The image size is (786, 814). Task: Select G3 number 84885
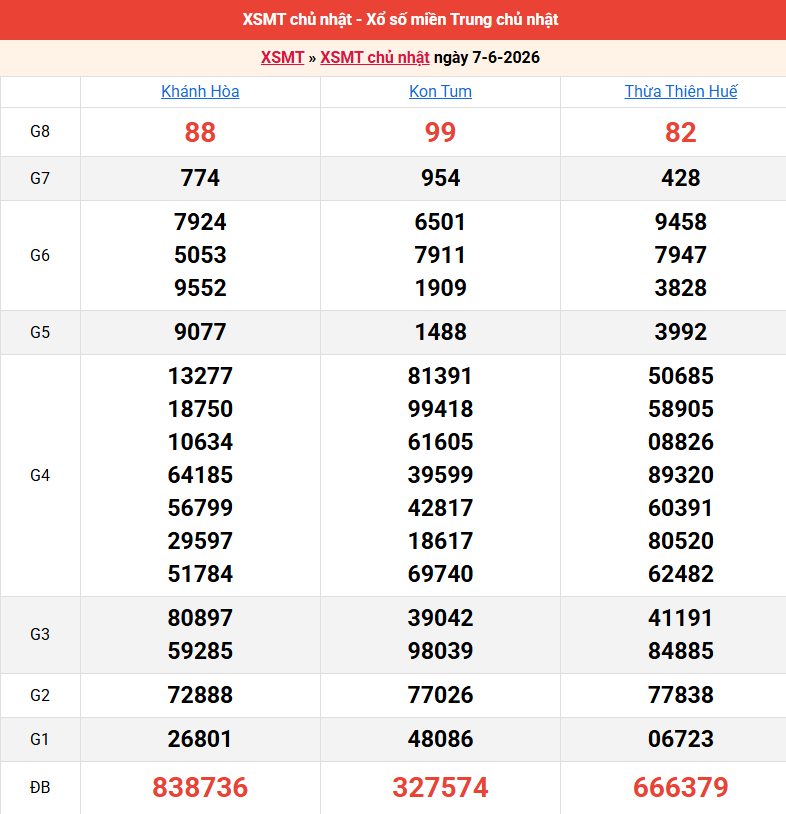[x=681, y=651]
